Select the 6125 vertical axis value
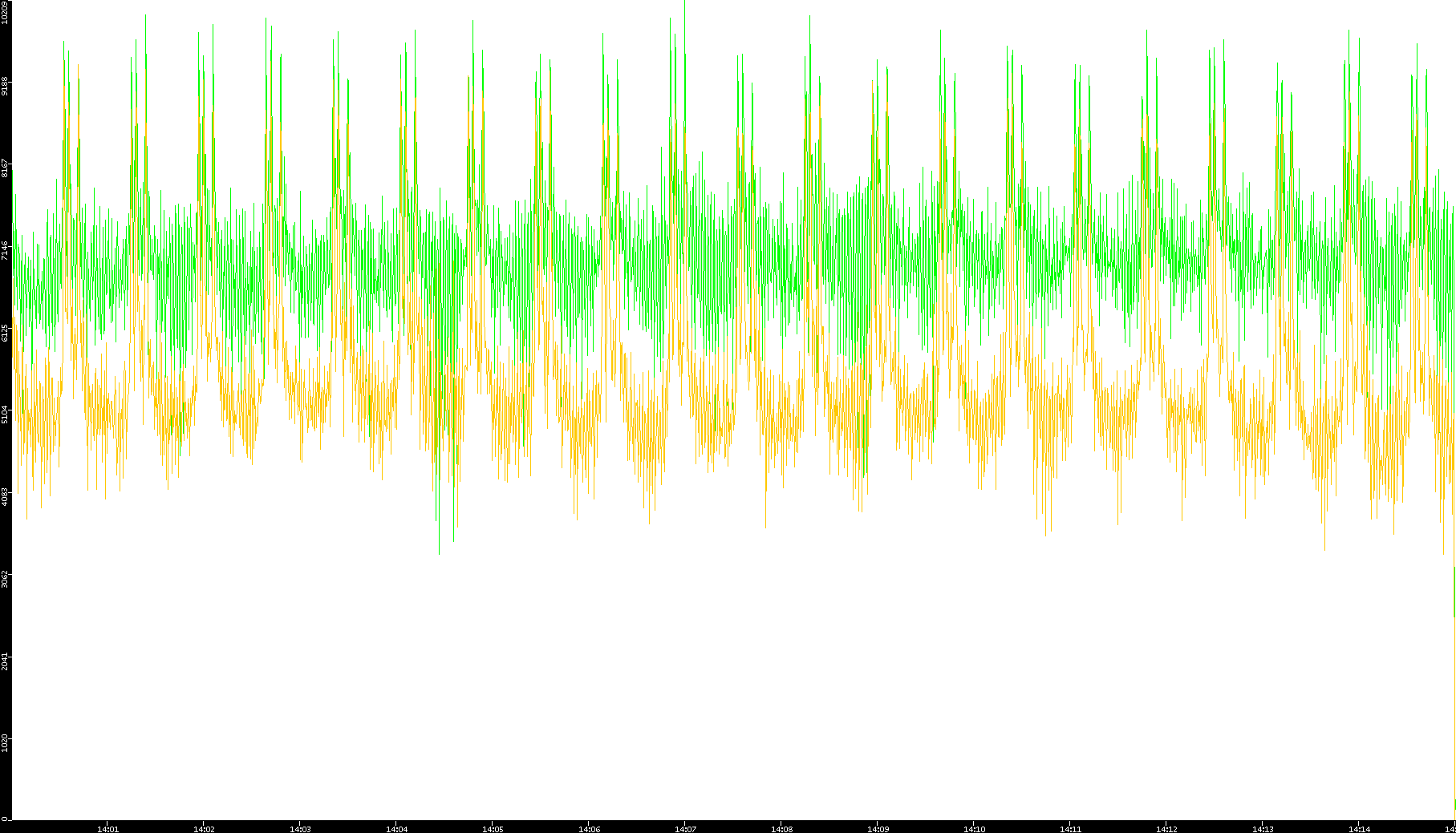The width and height of the screenshot is (1456, 833). [x=5, y=332]
